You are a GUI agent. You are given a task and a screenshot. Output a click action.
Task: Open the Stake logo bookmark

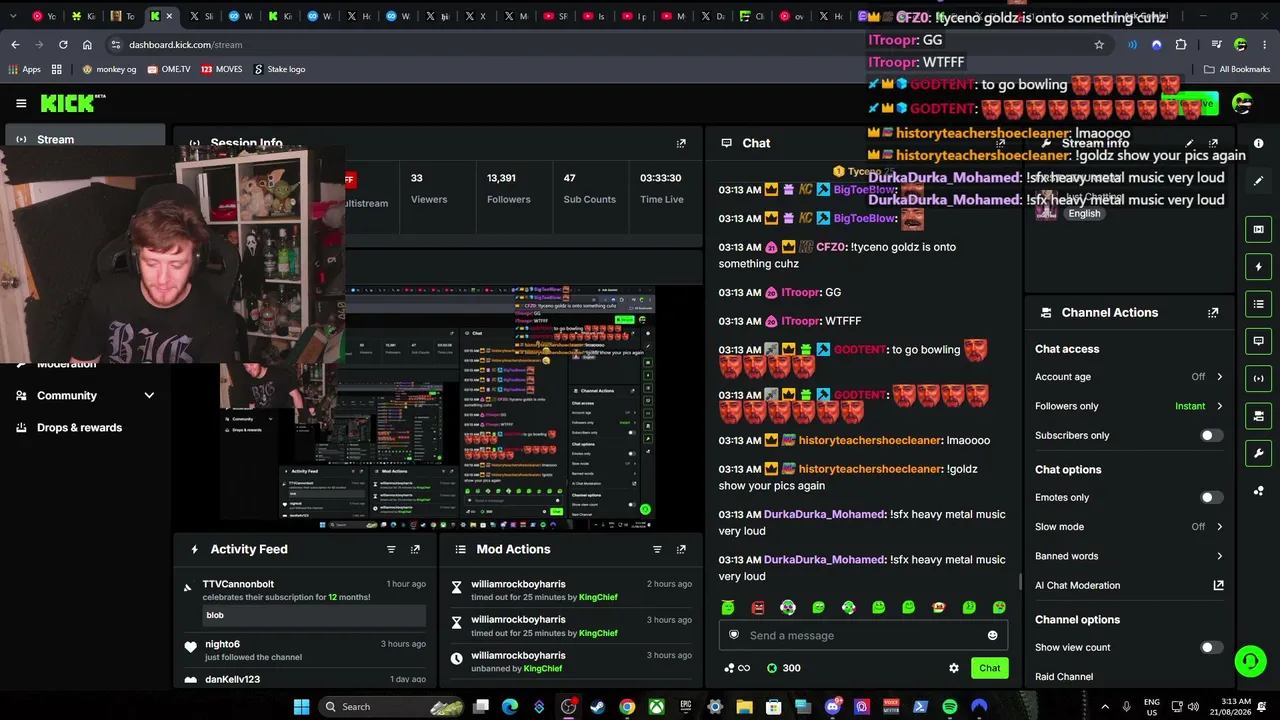click(279, 69)
